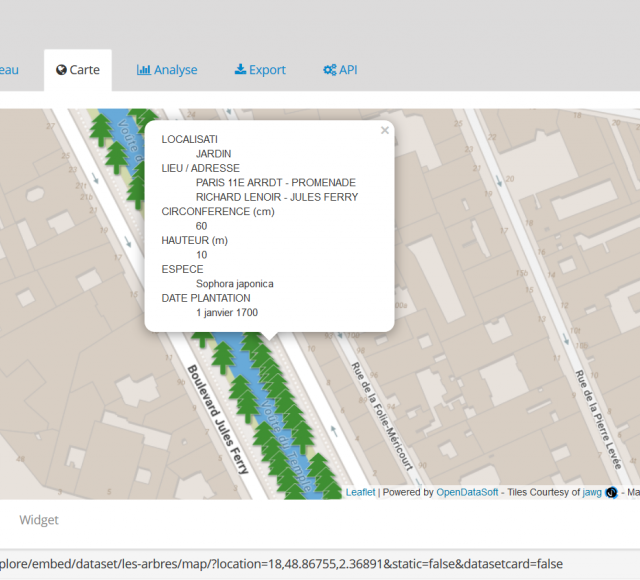Click the Boulevard Jules Ferry street label
This screenshot has width=640, height=580.
(217, 418)
